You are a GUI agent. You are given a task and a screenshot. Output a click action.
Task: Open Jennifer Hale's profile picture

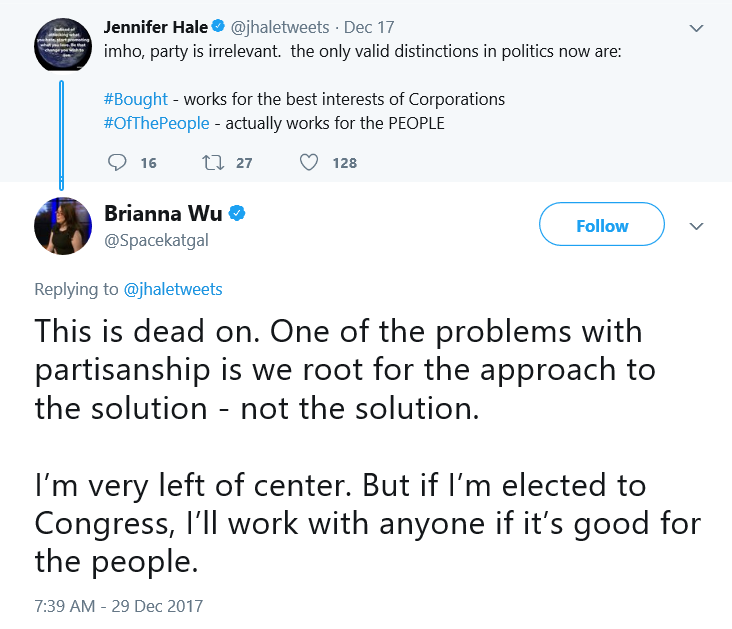[63, 45]
